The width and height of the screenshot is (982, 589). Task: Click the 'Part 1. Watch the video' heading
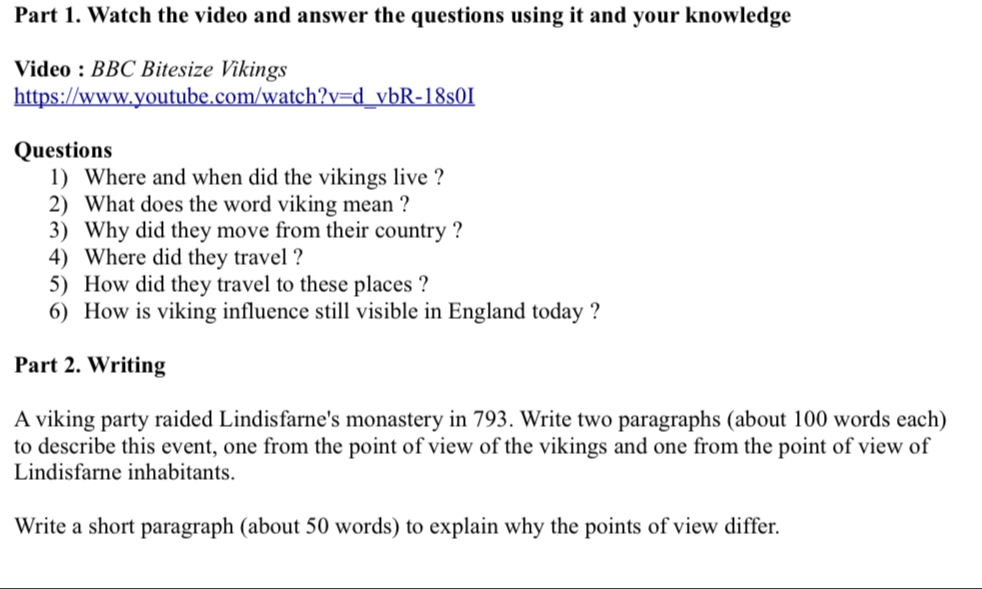pyautogui.click(x=402, y=16)
